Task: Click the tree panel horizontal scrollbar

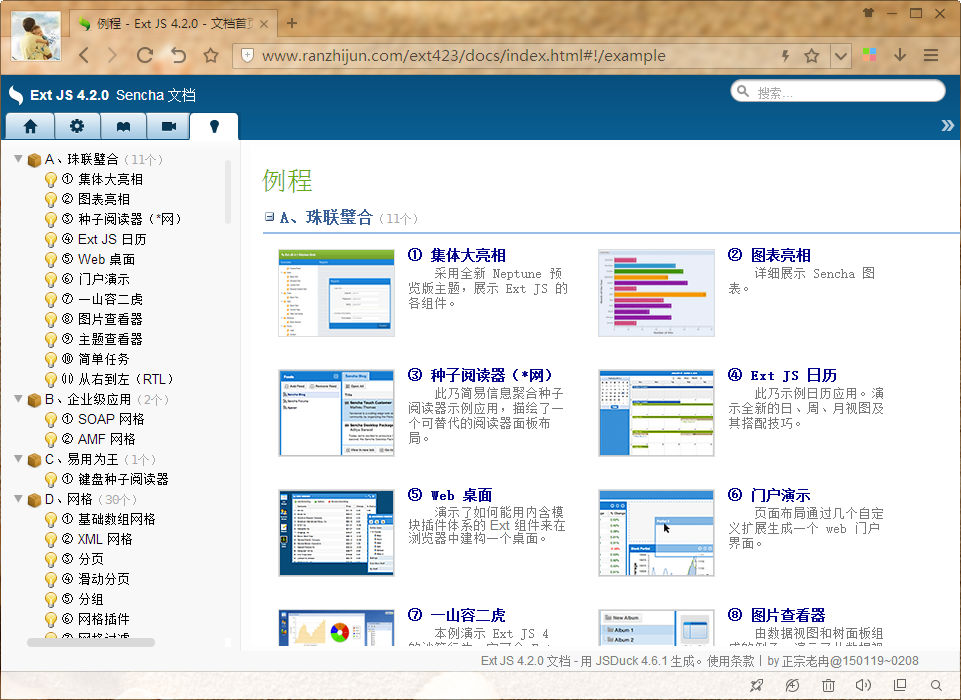Action: click(x=91, y=642)
